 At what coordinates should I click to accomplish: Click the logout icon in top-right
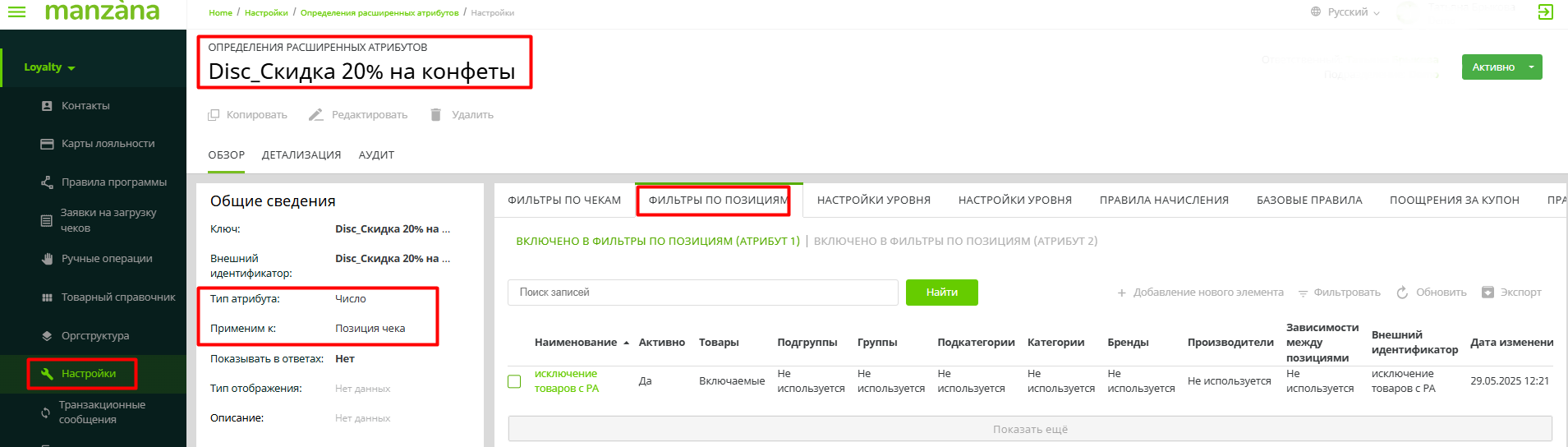pos(1545,12)
